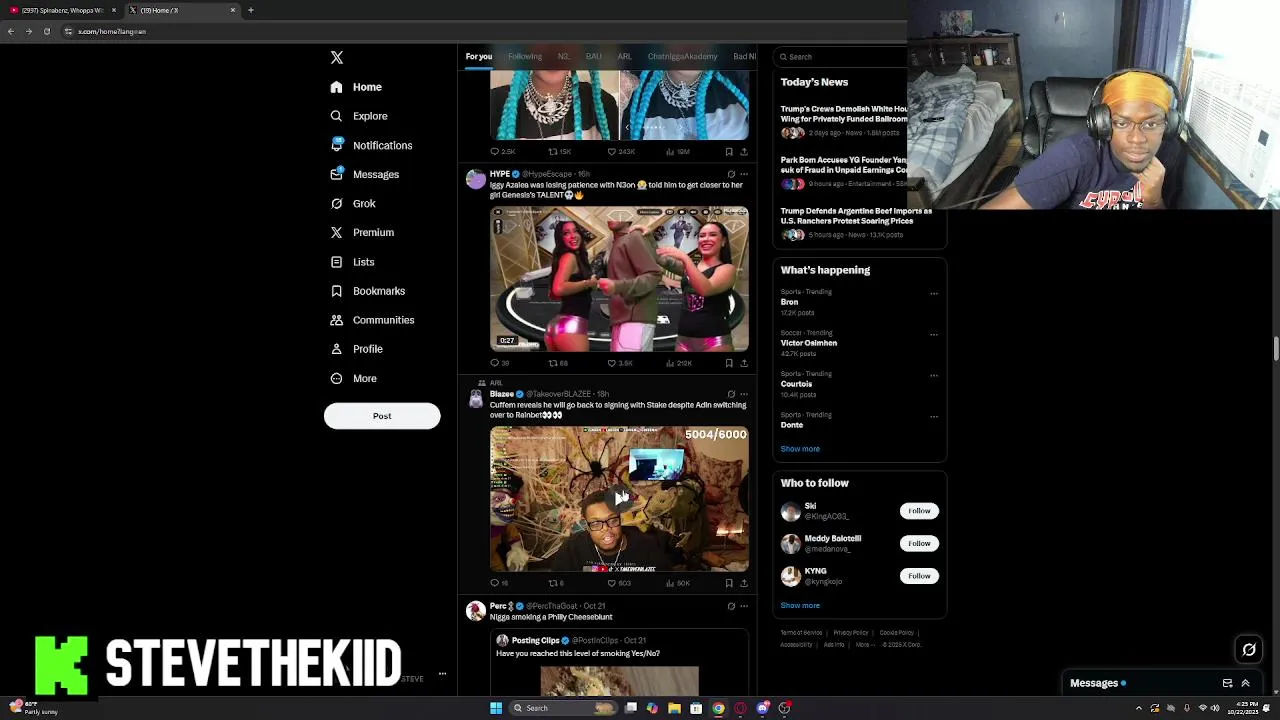Image resolution: width=1280 pixels, height=720 pixels.
Task: Open Grok explain on HYPE post
Action: 731,174
